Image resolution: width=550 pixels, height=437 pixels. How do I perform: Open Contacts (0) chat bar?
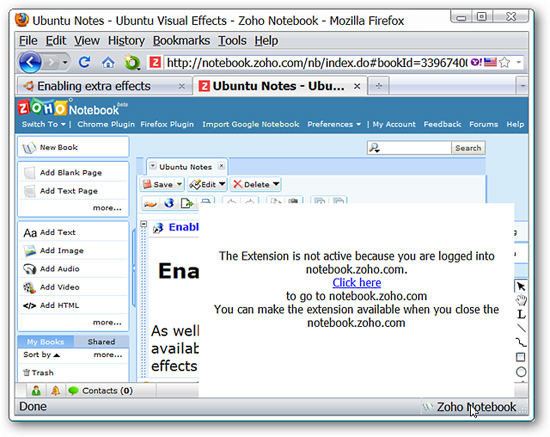tap(100, 390)
